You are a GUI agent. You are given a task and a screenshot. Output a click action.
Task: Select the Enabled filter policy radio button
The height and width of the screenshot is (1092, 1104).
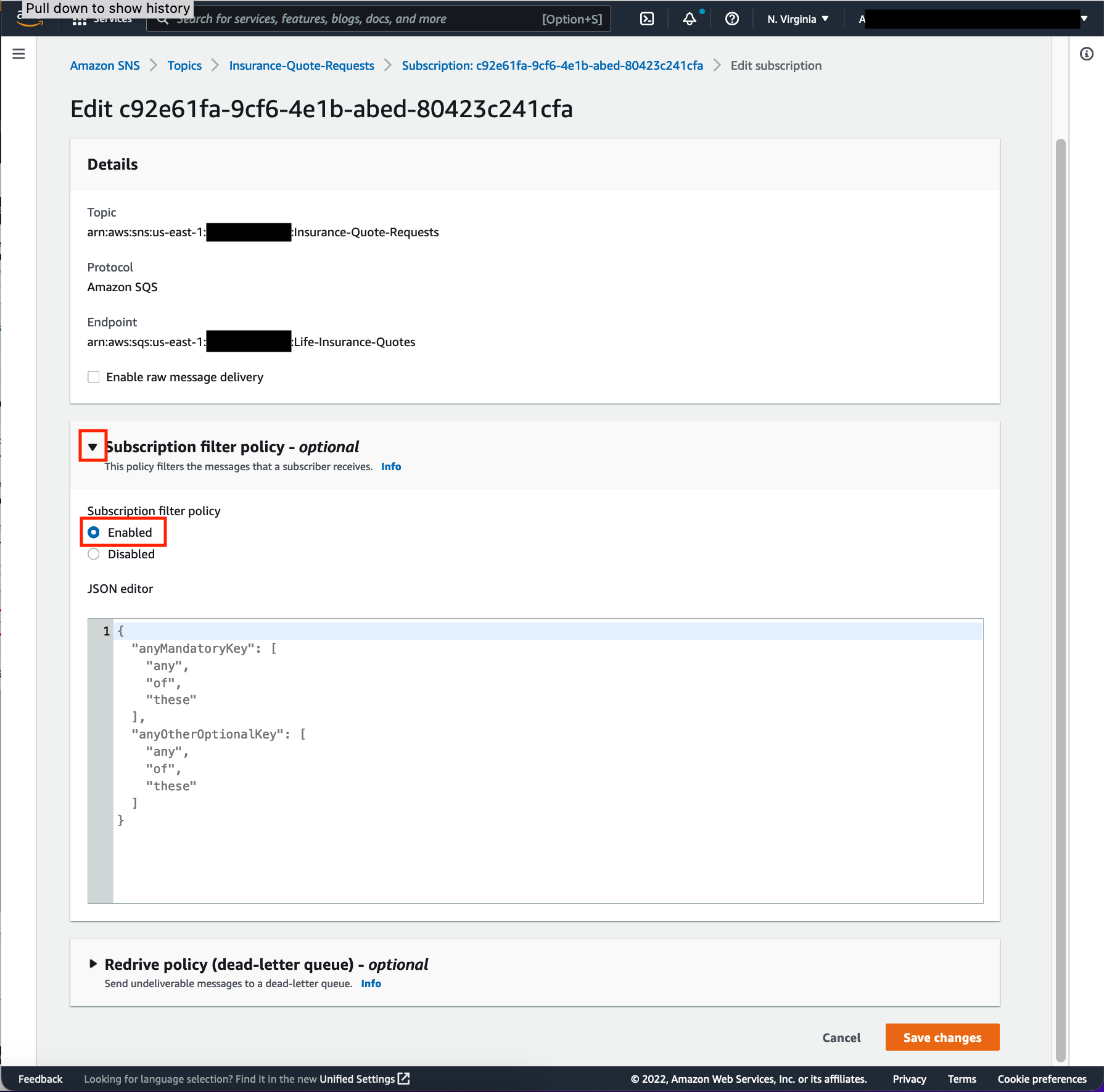pyautogui.click(x=94, y=532)
